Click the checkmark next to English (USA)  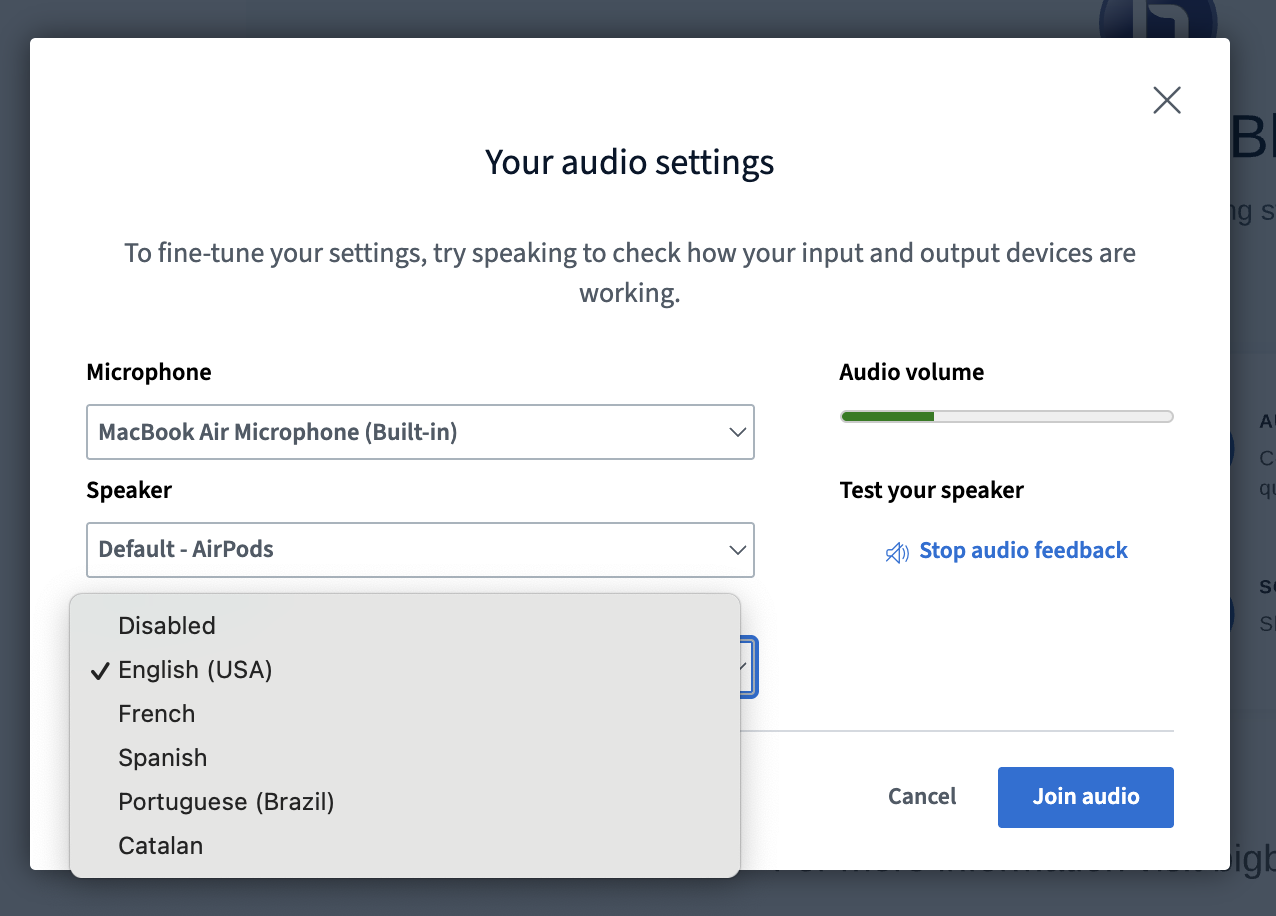coord(99,671)
